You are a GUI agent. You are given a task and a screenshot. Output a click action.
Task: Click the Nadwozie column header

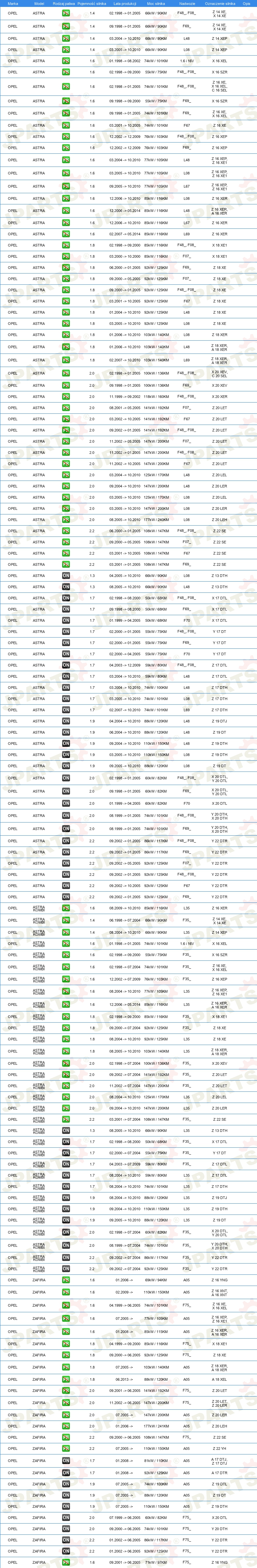[187, 4]
